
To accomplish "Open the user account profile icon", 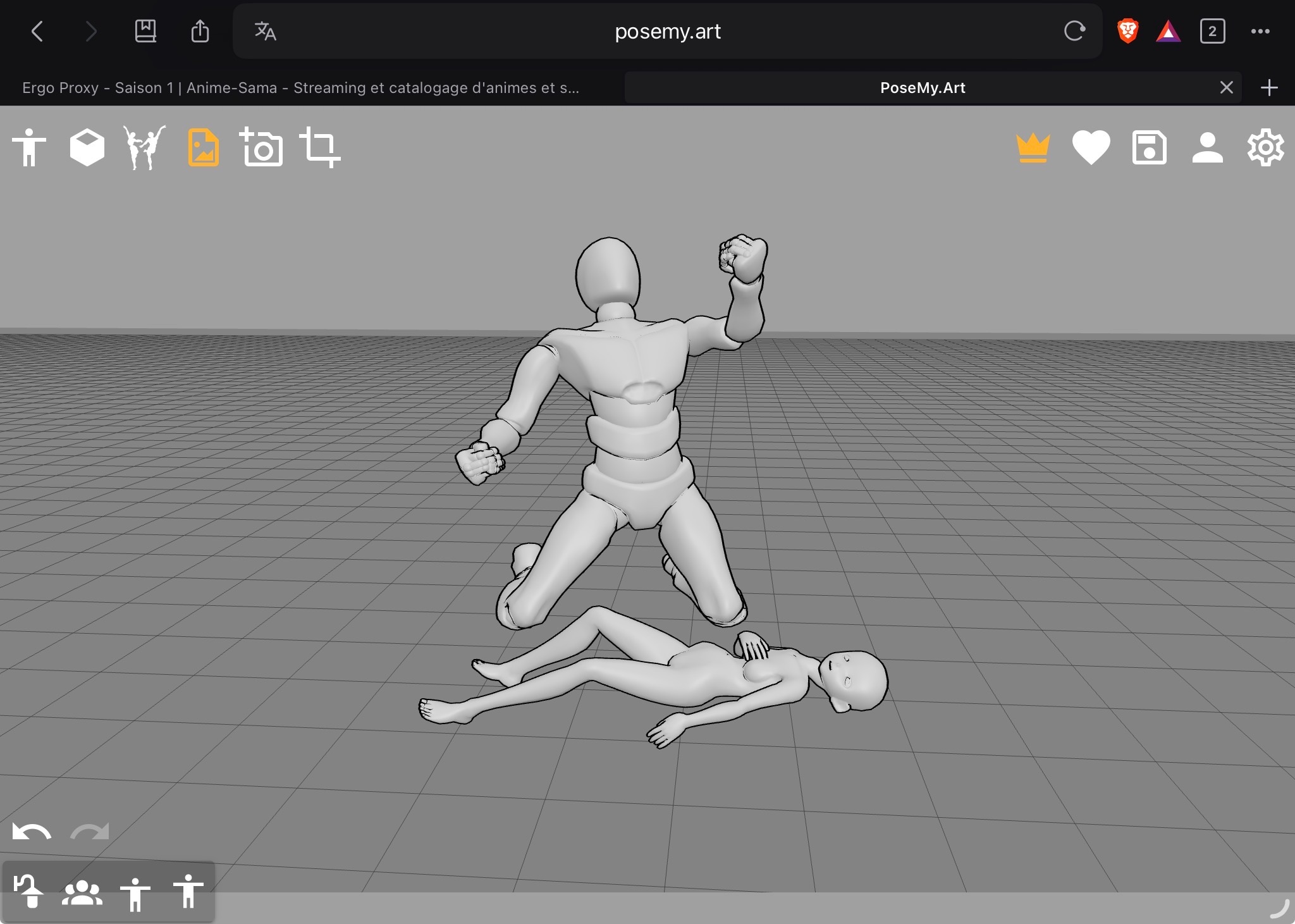I will point(1207,147).
